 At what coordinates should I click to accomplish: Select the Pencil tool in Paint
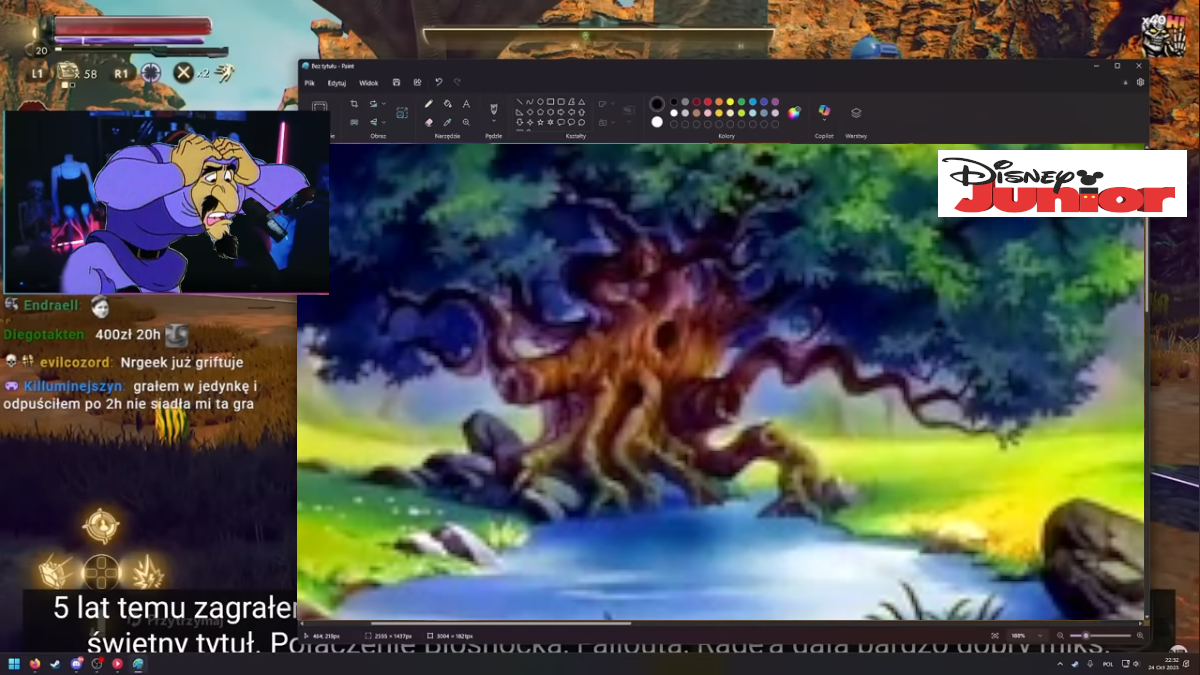(x=428, y=103)
